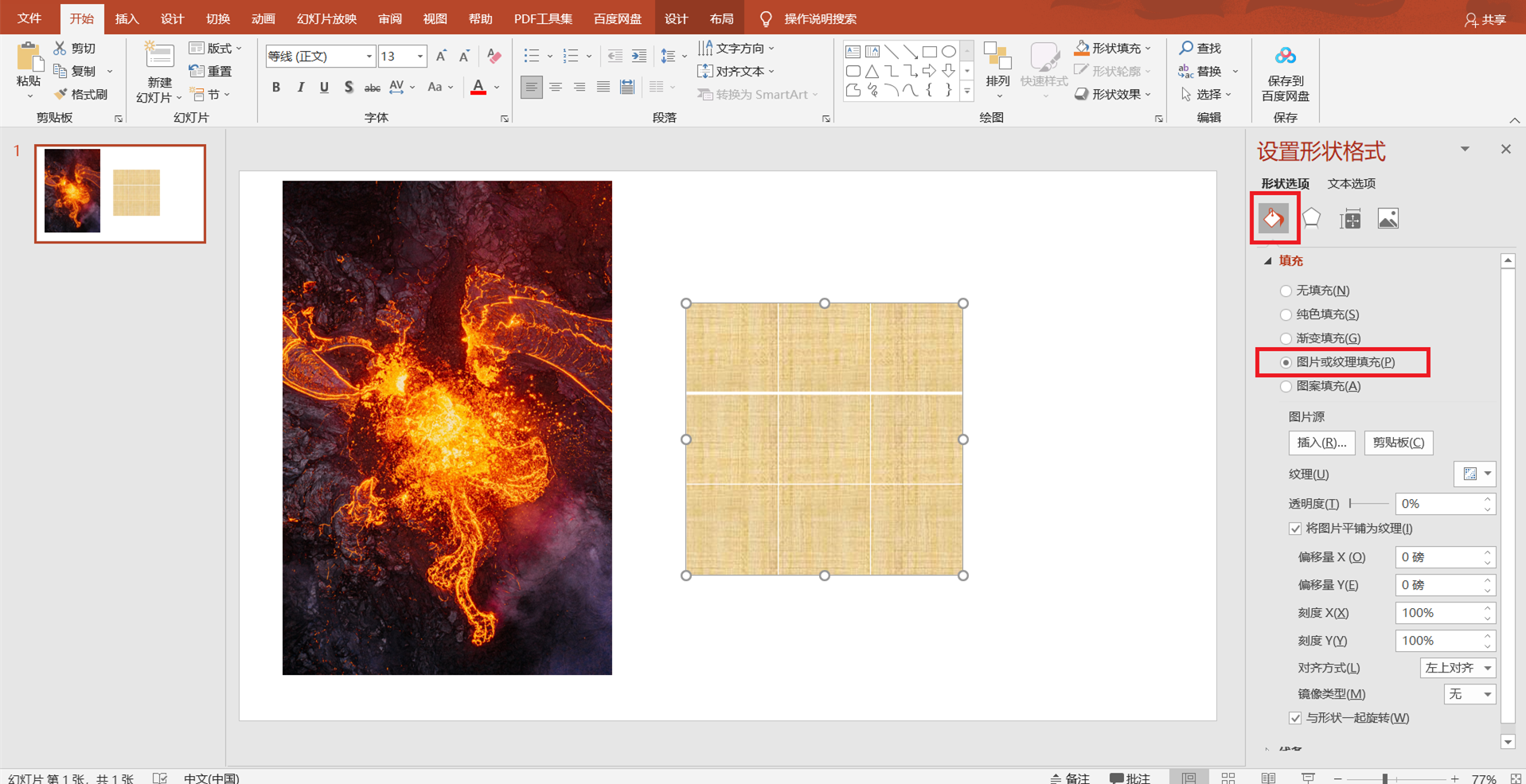Click the Clipboard (剪贴板) picture source button
This screenshot has width=1526, height=784.
click(1399, 443)
